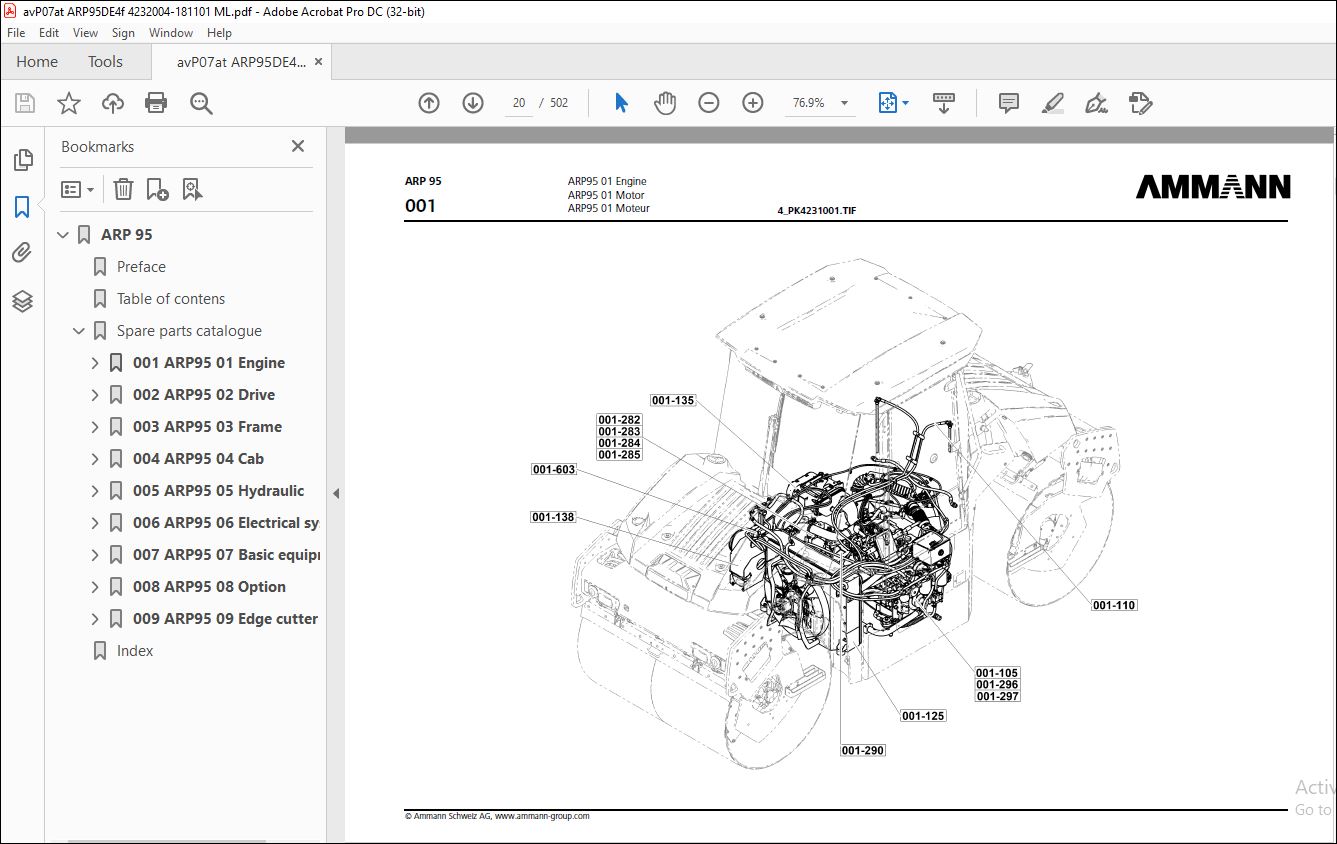Open the Find text magnifier
This screenshot has width=1337, height=844.
click(x=201, y=103)
